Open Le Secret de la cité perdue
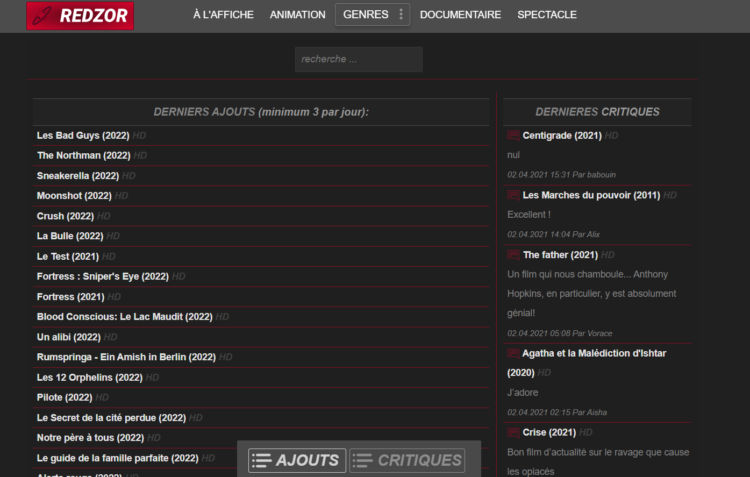The height and width of the screenshot is (477, 750). point(111,418)
